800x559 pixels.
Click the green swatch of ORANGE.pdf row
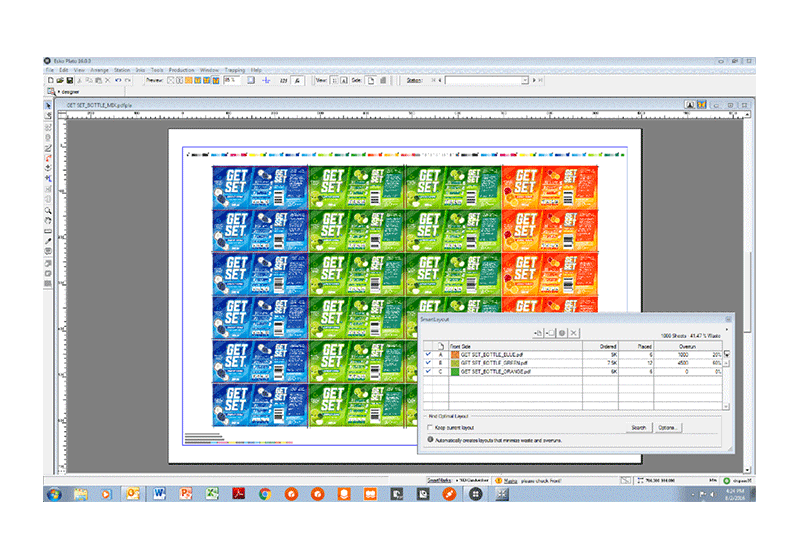click(455, 372)
